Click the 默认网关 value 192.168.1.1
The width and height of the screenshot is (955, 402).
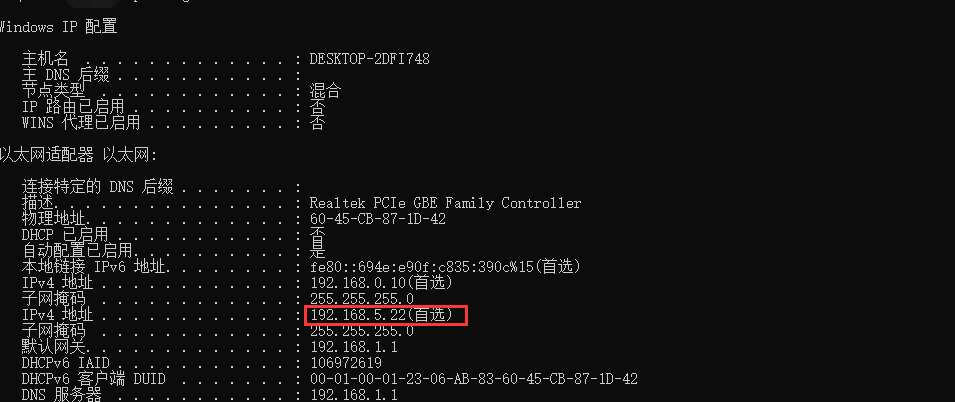(x=354, y=347)
